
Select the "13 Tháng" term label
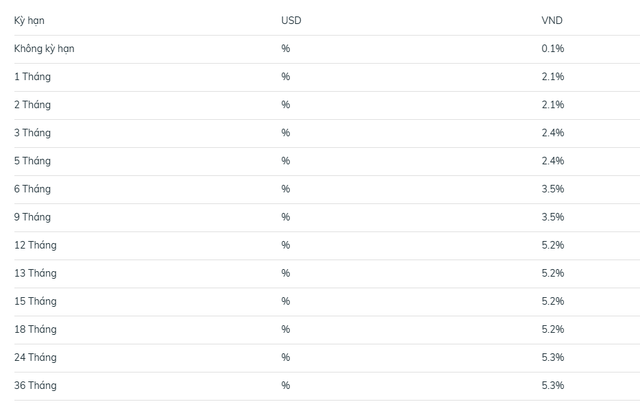(x=36, y=272)
